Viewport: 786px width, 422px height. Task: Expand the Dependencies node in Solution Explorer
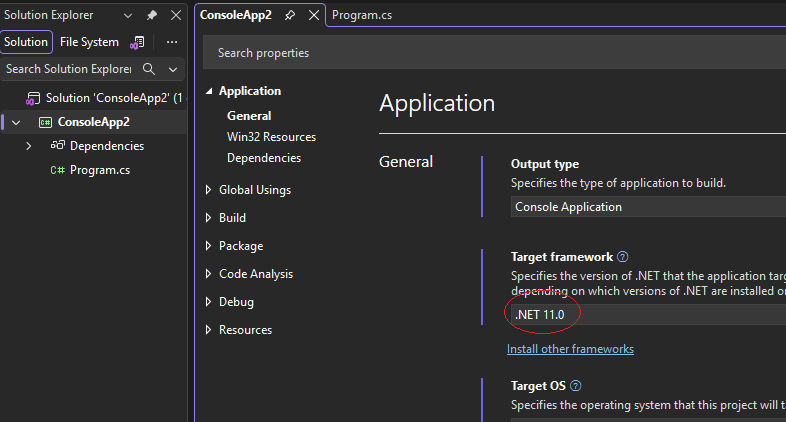(x=29, y=146)
